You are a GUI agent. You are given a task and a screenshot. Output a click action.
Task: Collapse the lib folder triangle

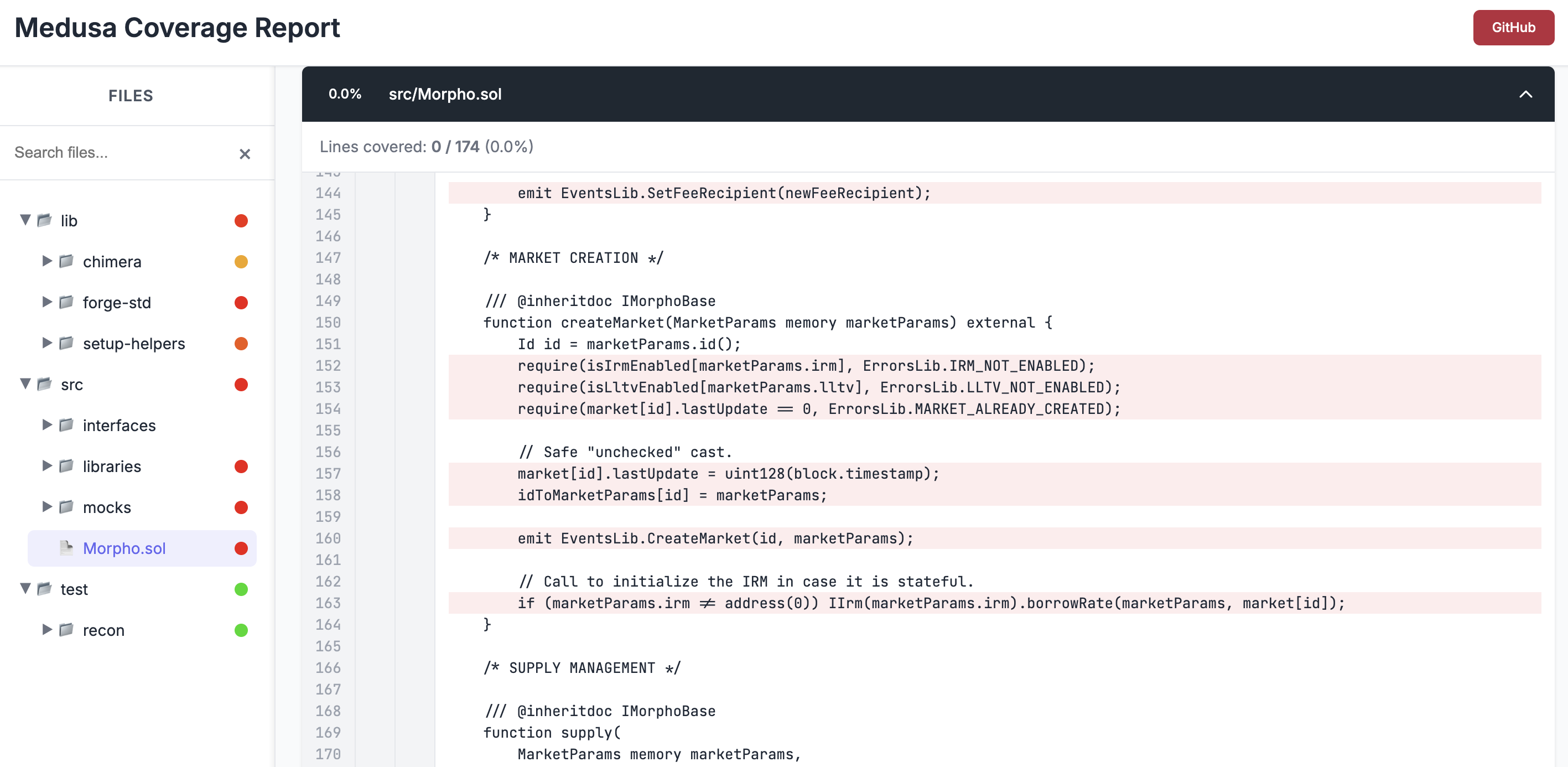click(x=25, y=220)
